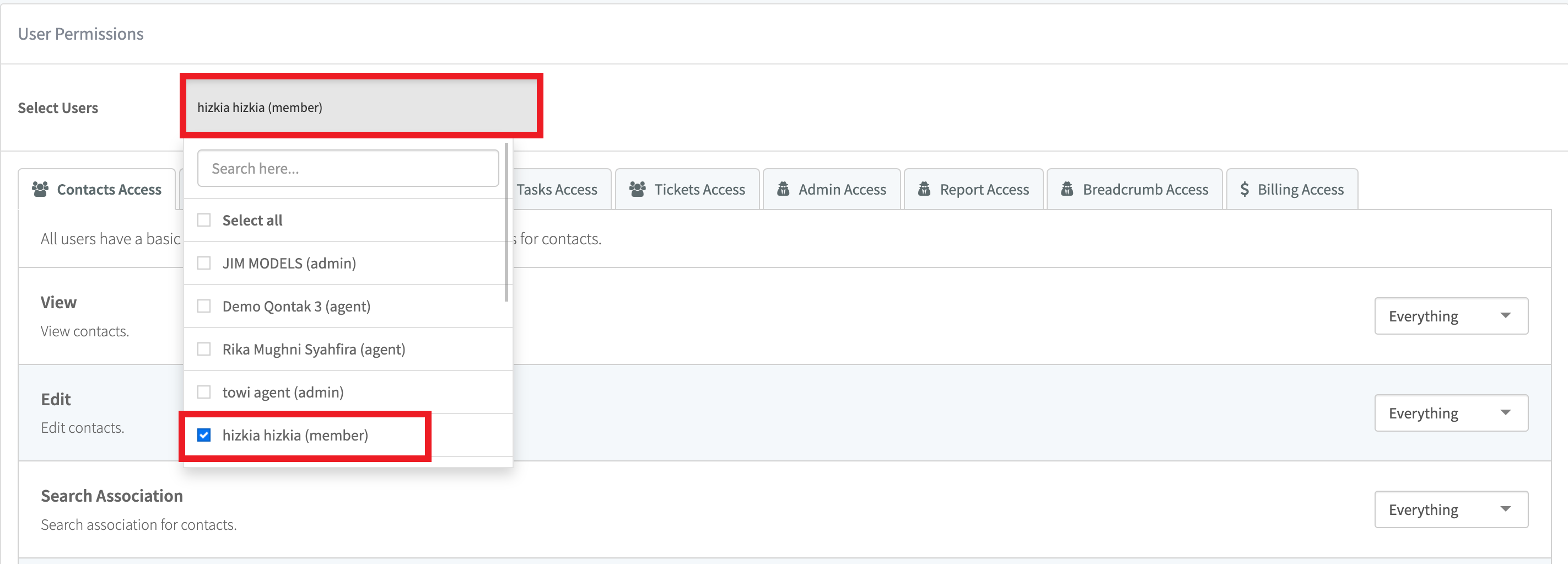
Task: Check the Select all checkbox
Action: tap(204, 220)
